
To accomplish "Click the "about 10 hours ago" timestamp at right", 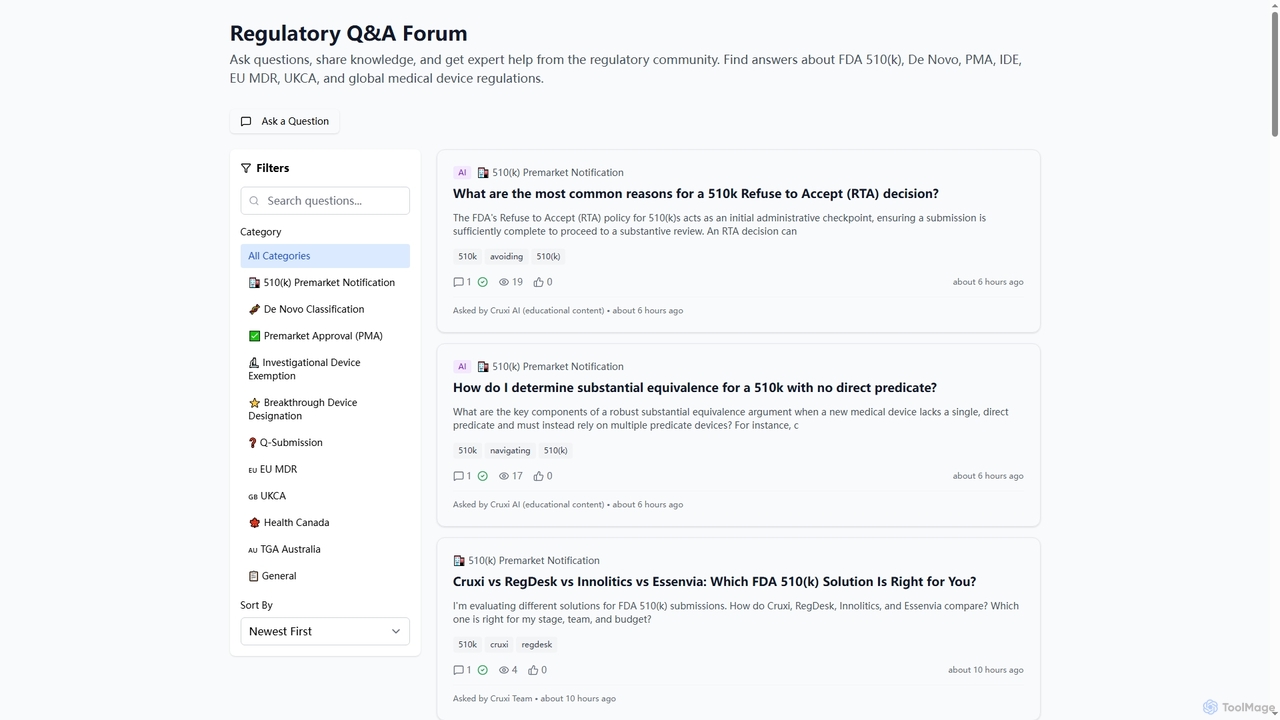I will [x=986, y=670].
